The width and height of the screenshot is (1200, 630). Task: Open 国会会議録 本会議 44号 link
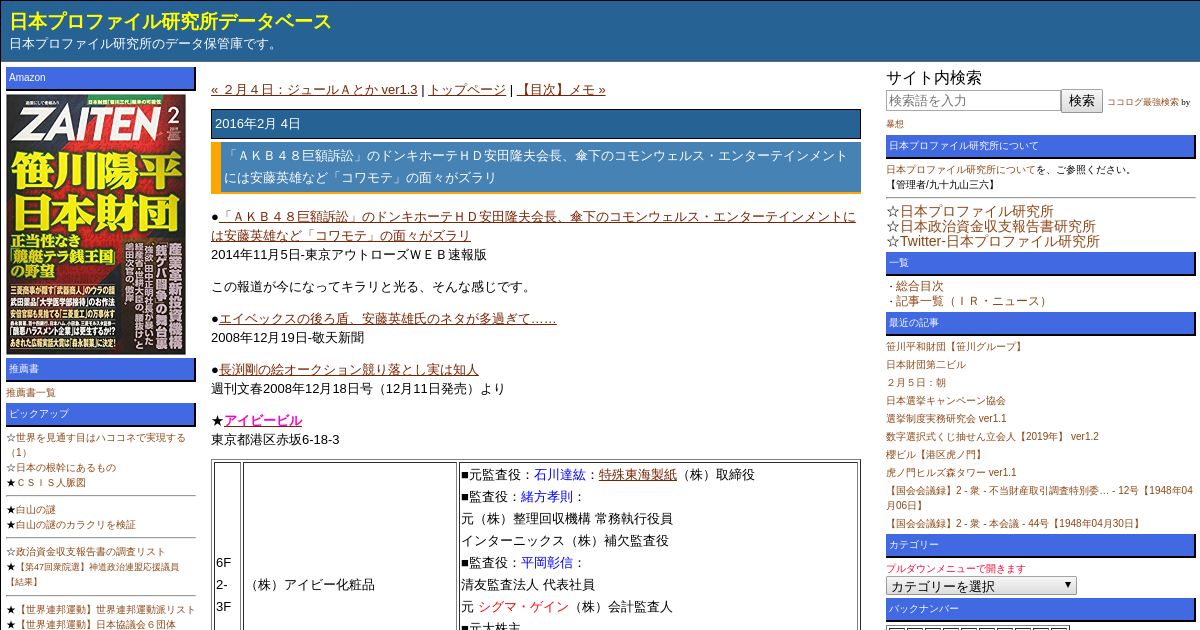1014,524
